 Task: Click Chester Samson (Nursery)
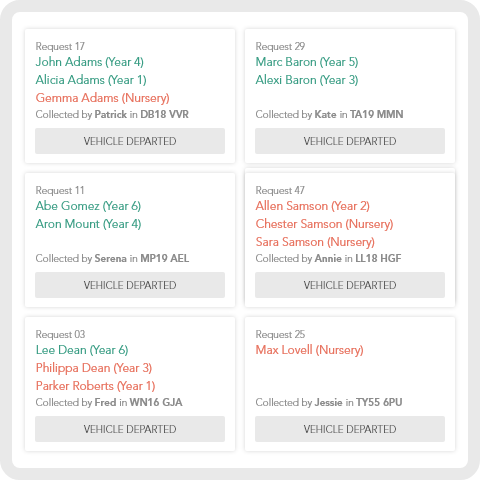coord(325,224)
